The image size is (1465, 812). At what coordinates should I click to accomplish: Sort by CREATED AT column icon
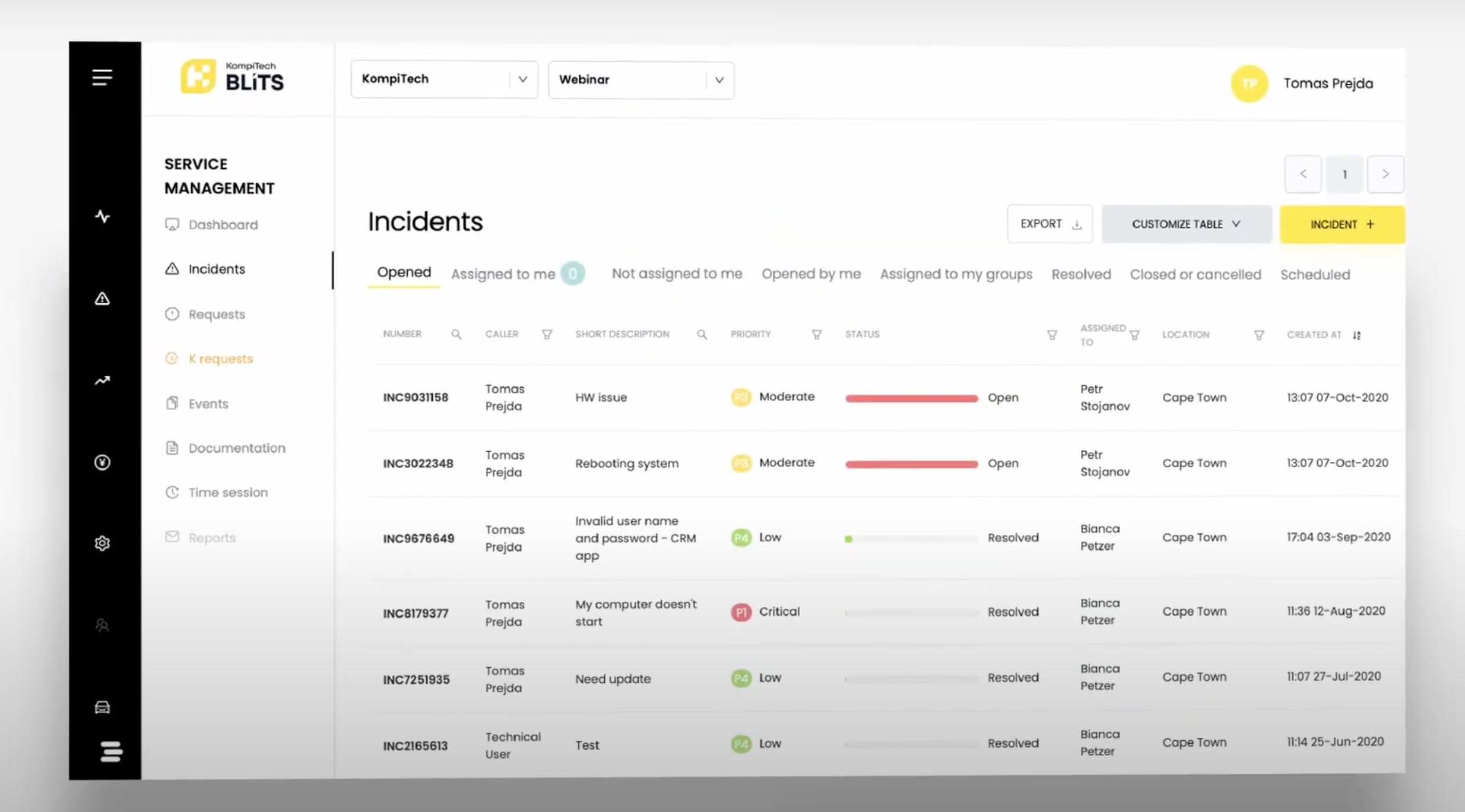pos(1356,335)
